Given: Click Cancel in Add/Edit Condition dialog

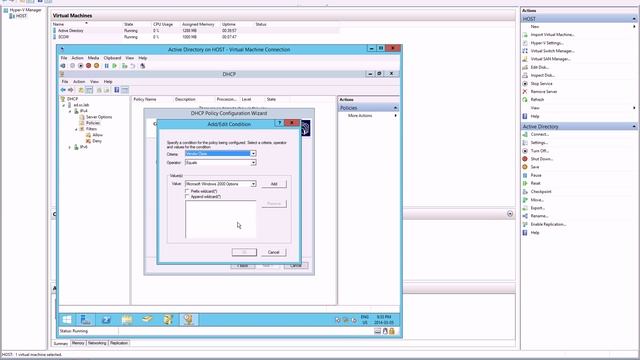Looking at the screenshot, I should click(x=273, y=252).
